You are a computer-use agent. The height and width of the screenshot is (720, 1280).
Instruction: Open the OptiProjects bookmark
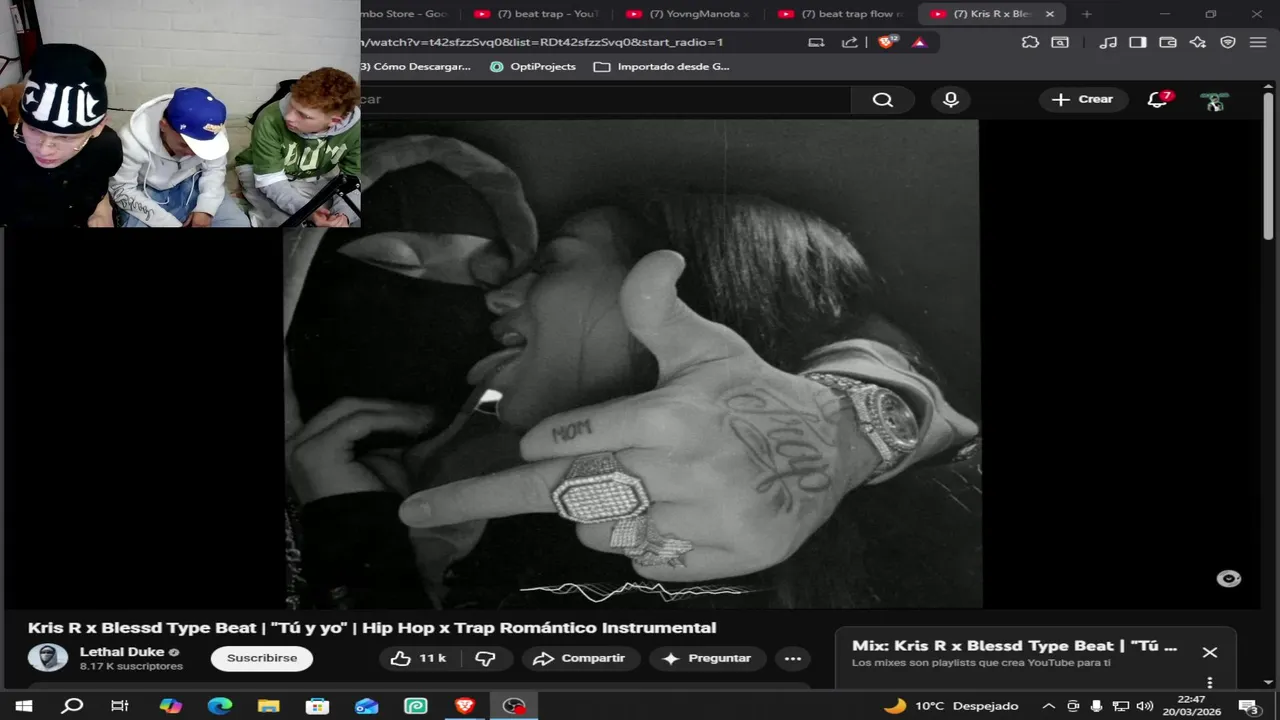pos(532,66)
